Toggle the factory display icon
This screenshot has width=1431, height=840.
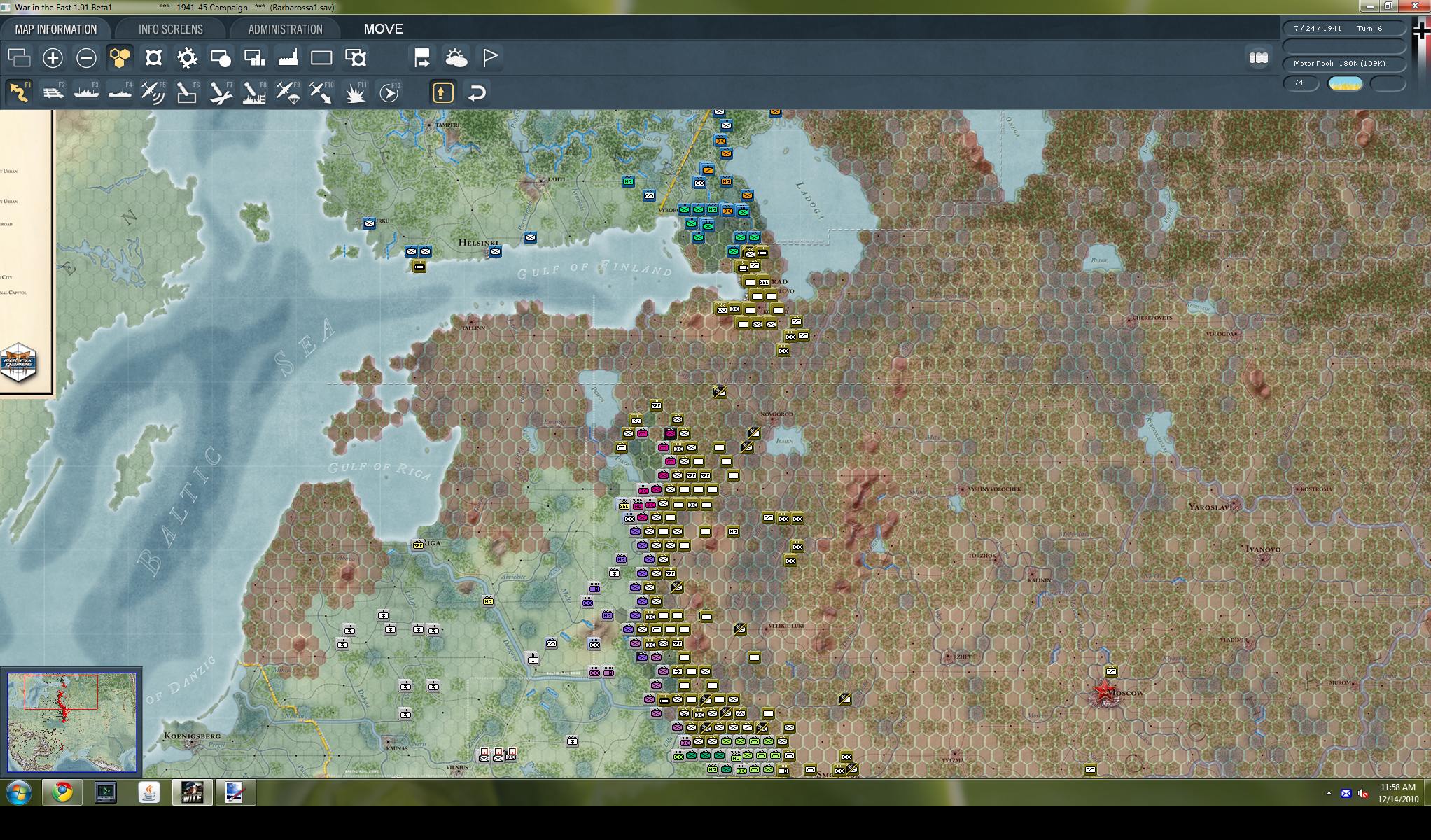point(288,57)
